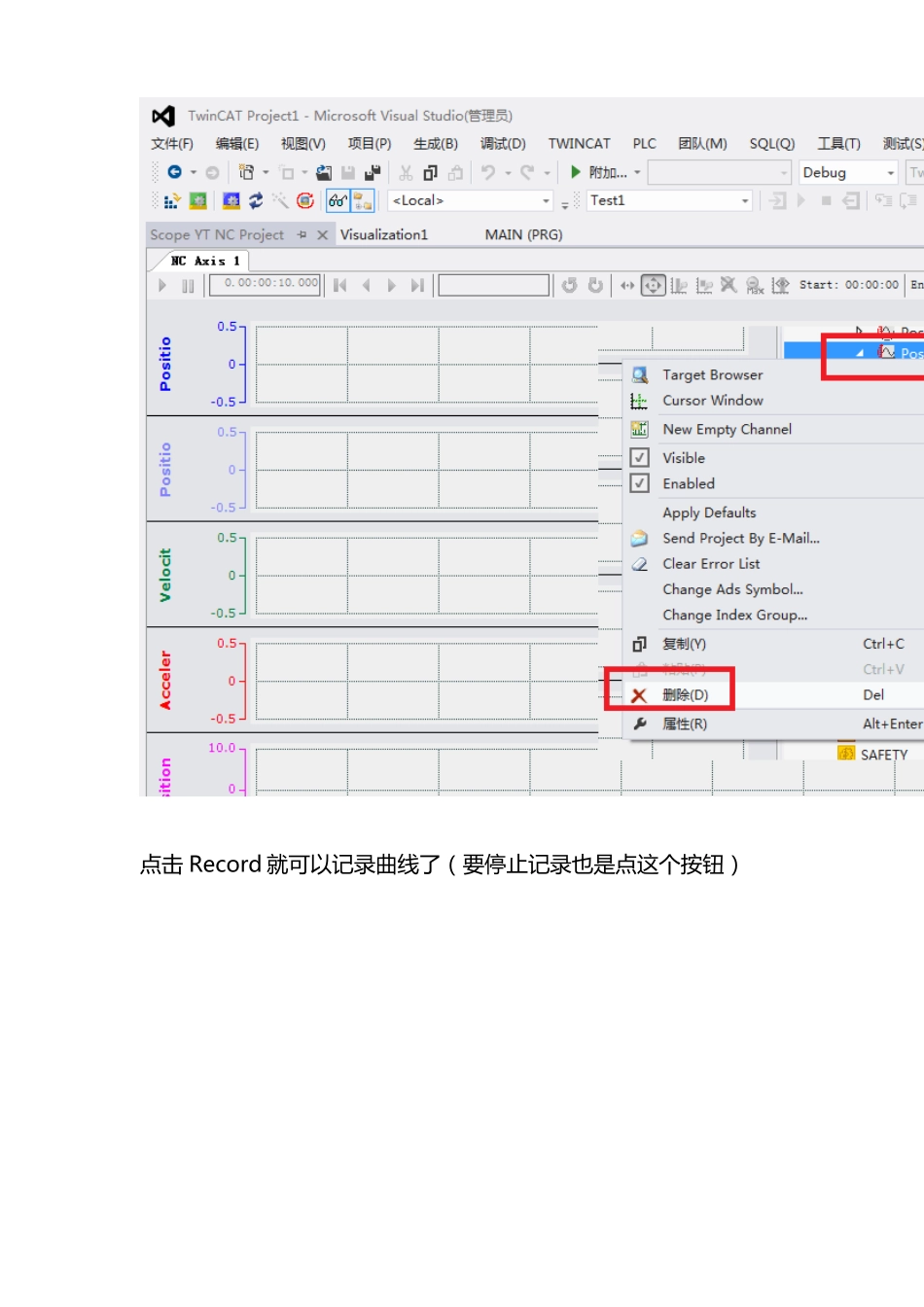Screen dimensions: 924x1307
Task: Click the Cut scissors icon
Action: pos(406,172)
